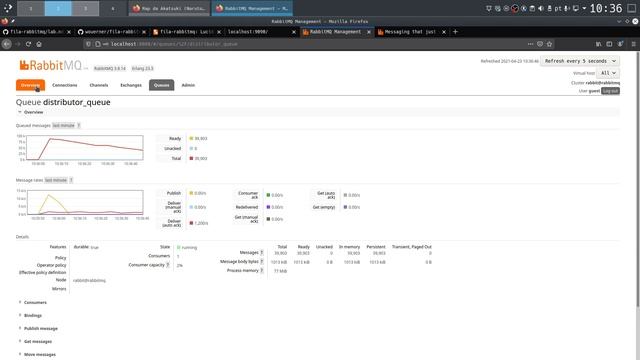Switch to the localhost:9090 browser tab
This screenshot has width=640, height=360.
[262, 32]
